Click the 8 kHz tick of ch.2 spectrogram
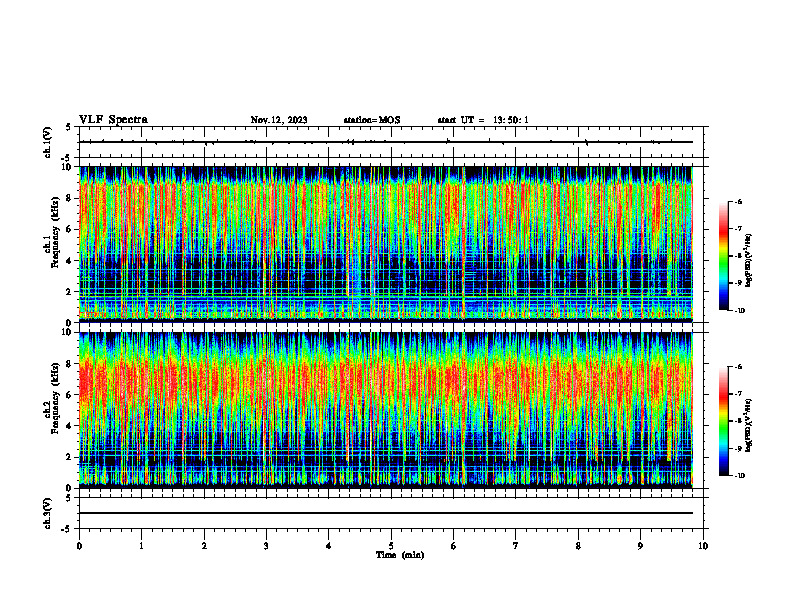Viewport: 792px width, 612px height. [x=70, y=364]
